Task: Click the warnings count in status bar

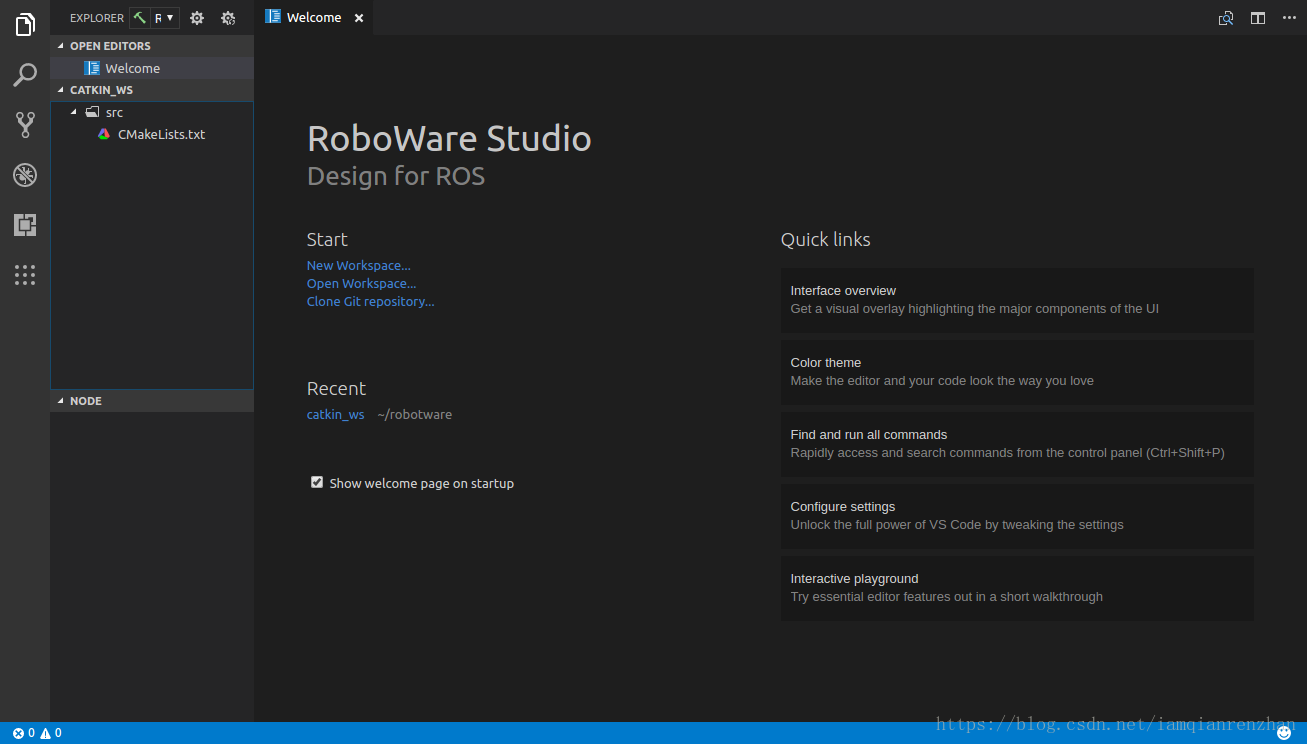Action: click(x=51, y=733)
